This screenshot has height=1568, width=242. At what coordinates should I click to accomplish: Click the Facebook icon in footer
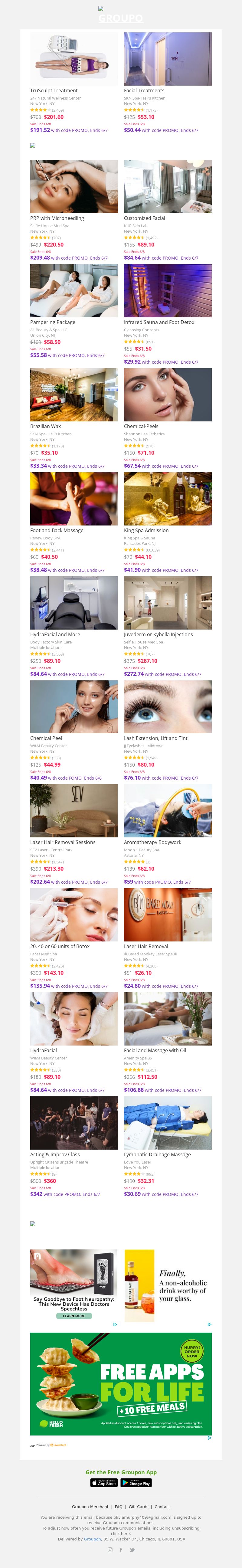click(120, 1549)
